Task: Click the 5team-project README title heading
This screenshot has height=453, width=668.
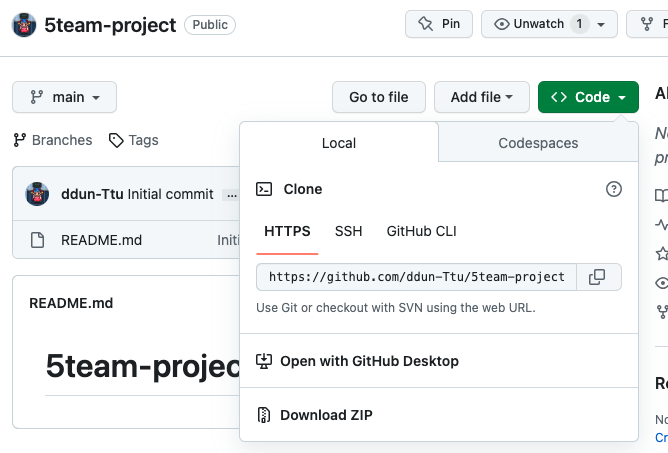Action: pyautogui.click(x=143, y=366)
